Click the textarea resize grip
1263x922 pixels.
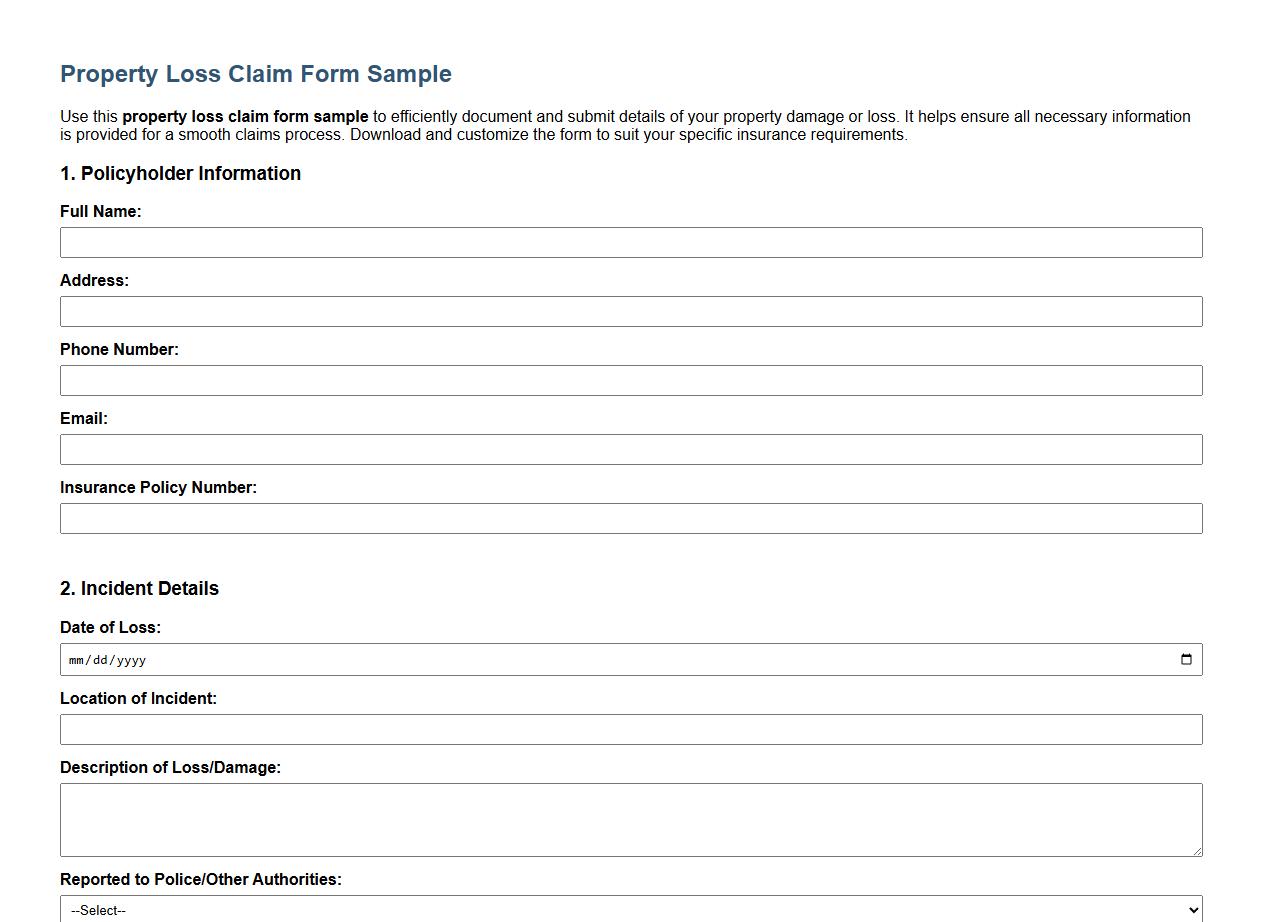tap(1197, 851)
